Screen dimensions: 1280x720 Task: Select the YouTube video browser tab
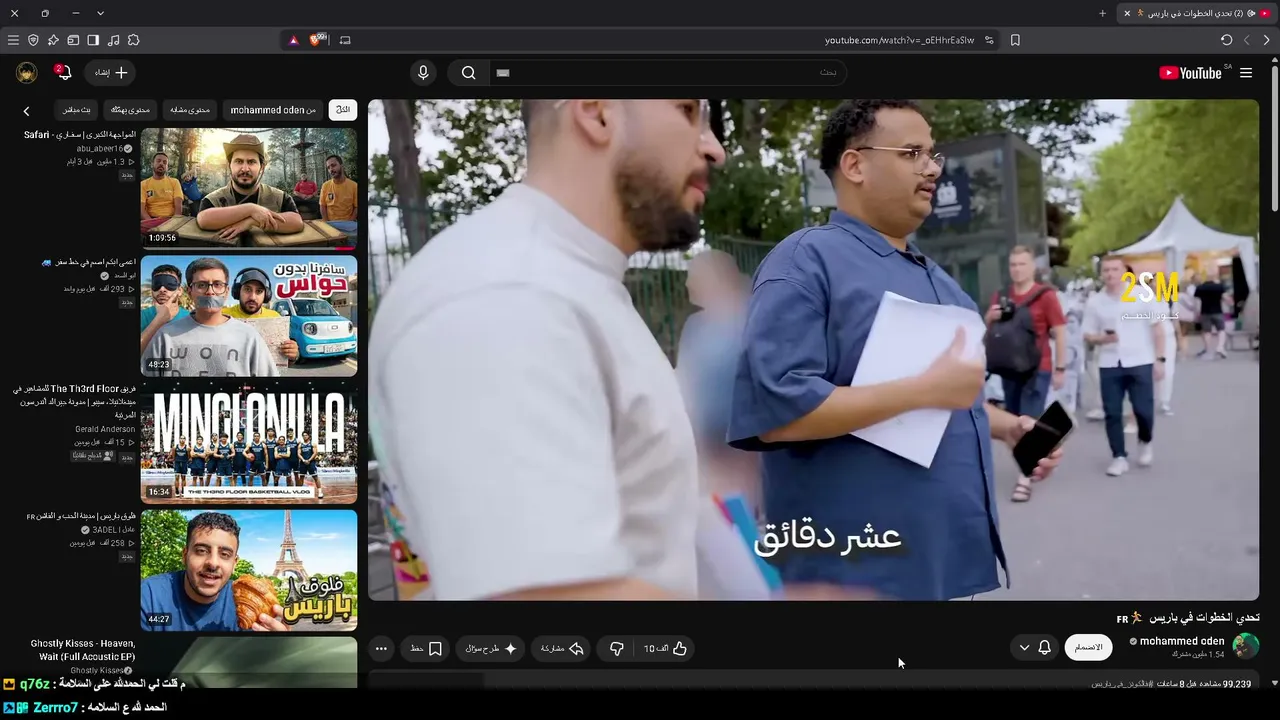tap(1196, 13)
